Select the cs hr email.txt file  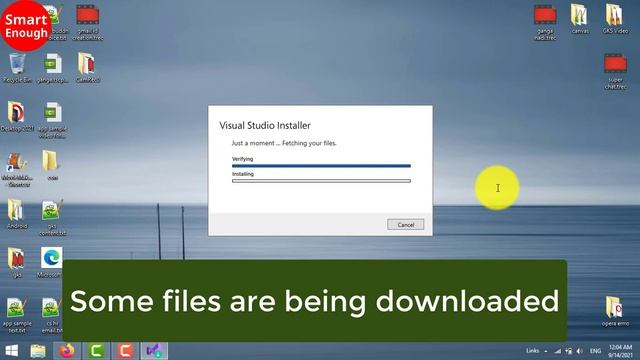[x=51, y=316]
